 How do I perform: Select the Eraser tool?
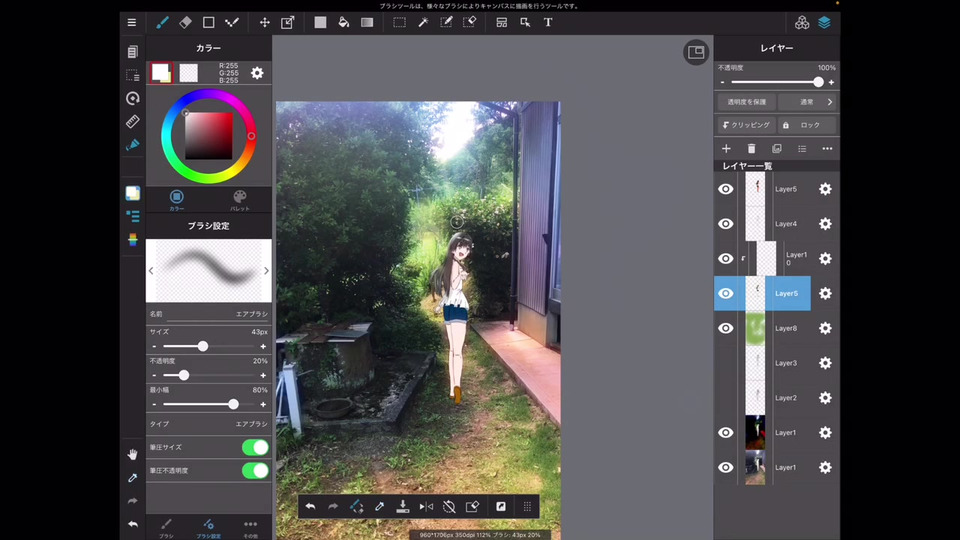[x=186, y=23]
